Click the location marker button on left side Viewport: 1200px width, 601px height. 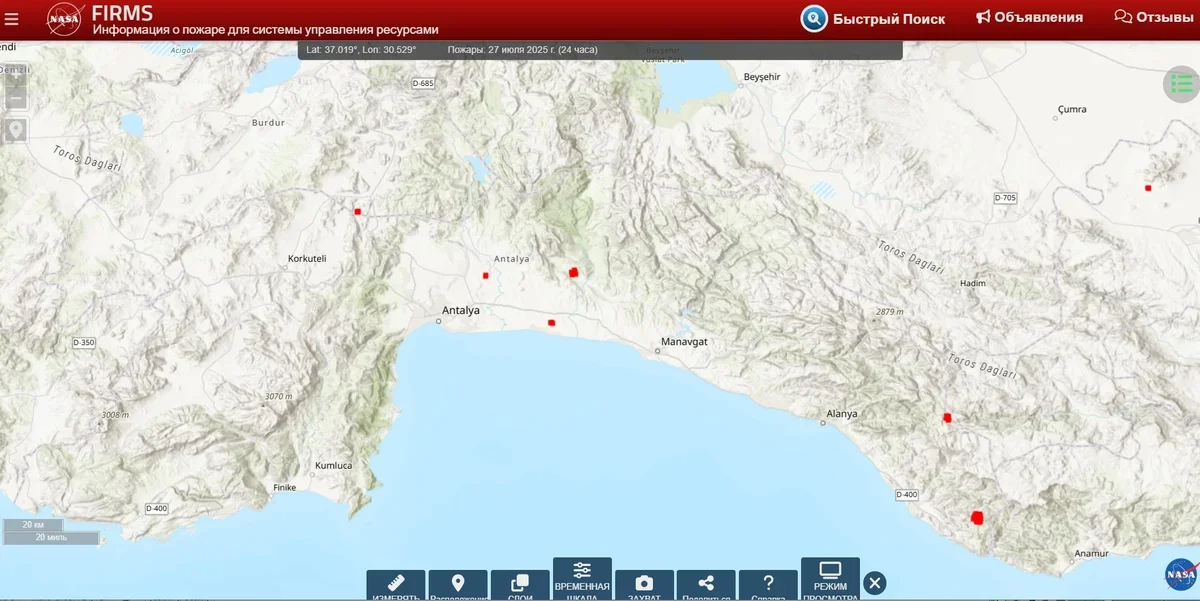tap(16, 130)
